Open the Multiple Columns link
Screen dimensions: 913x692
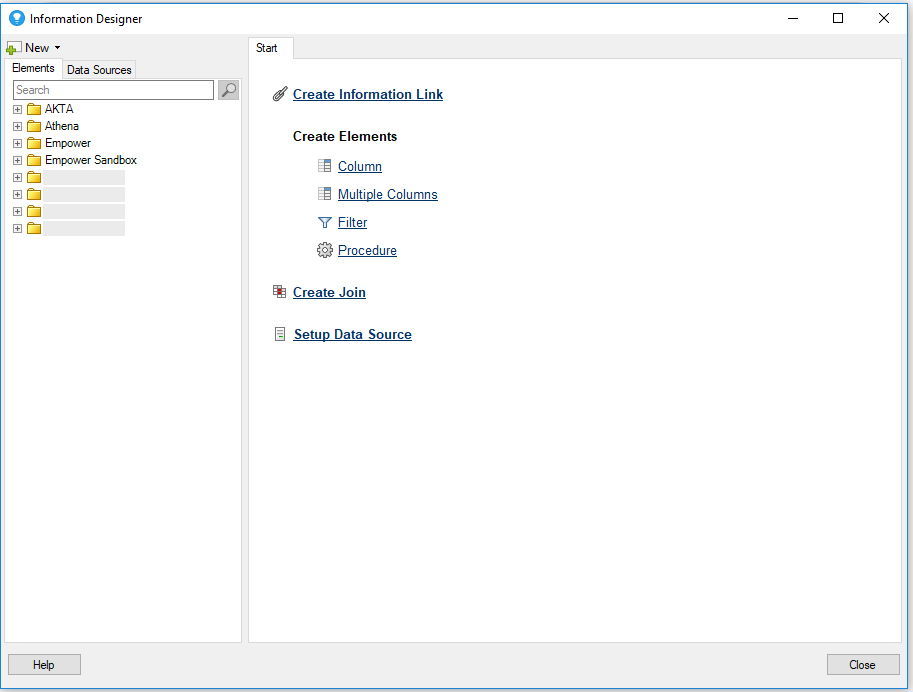pyautogui.click(x=388, y=195)
